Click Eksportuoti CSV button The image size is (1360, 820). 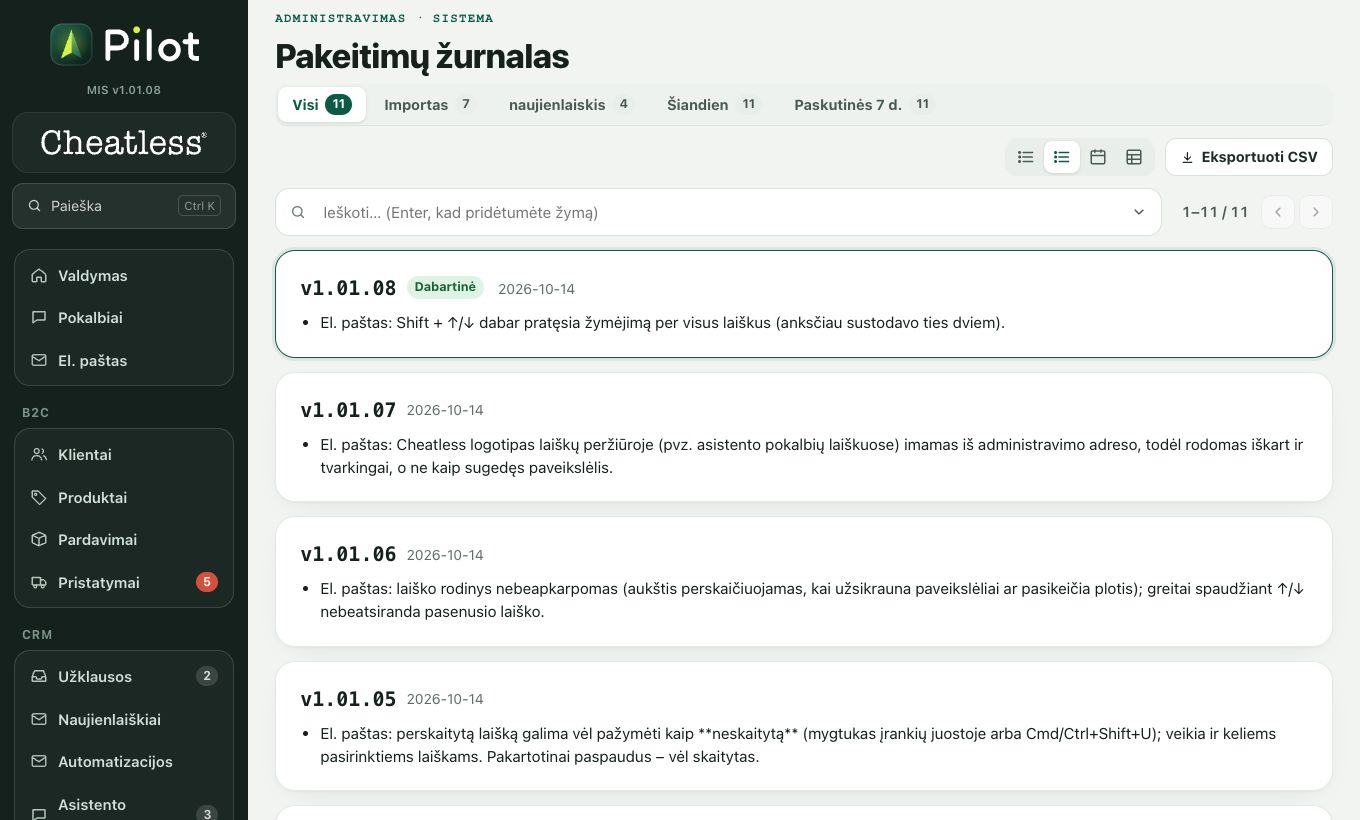click(x=1249, y=157)
